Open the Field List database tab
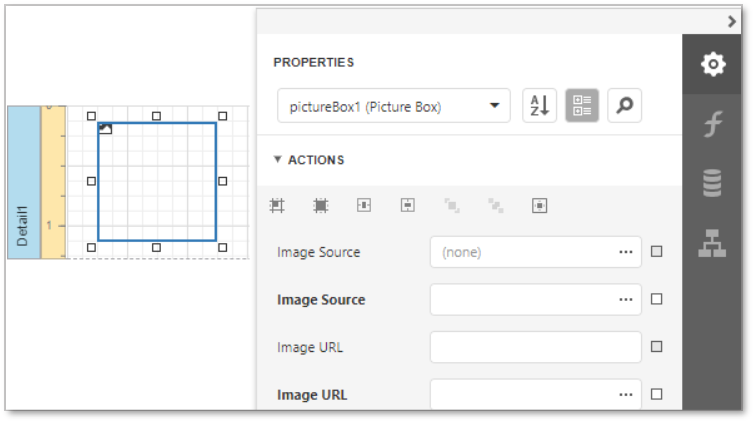 (x=712, y=183)
